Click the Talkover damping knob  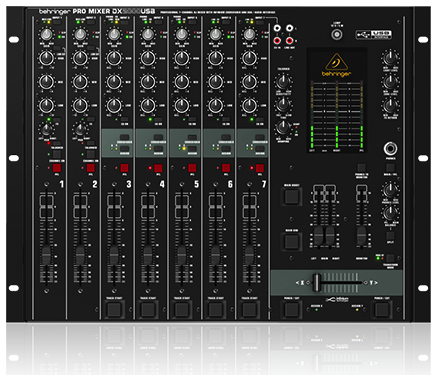coord(283,128)
